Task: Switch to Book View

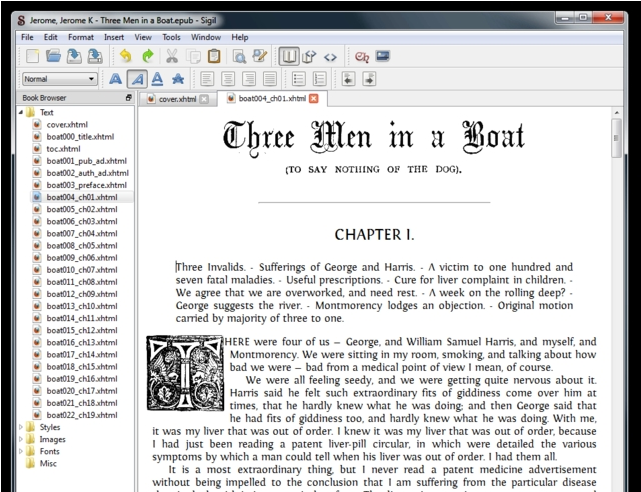Action: click(289, 56)
